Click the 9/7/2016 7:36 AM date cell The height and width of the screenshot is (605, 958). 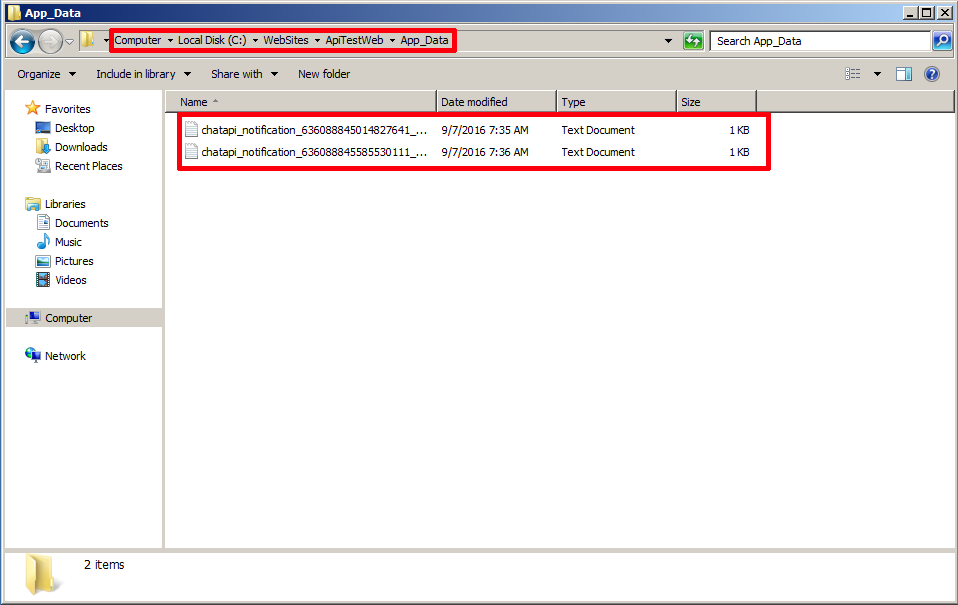coord(485,152)
